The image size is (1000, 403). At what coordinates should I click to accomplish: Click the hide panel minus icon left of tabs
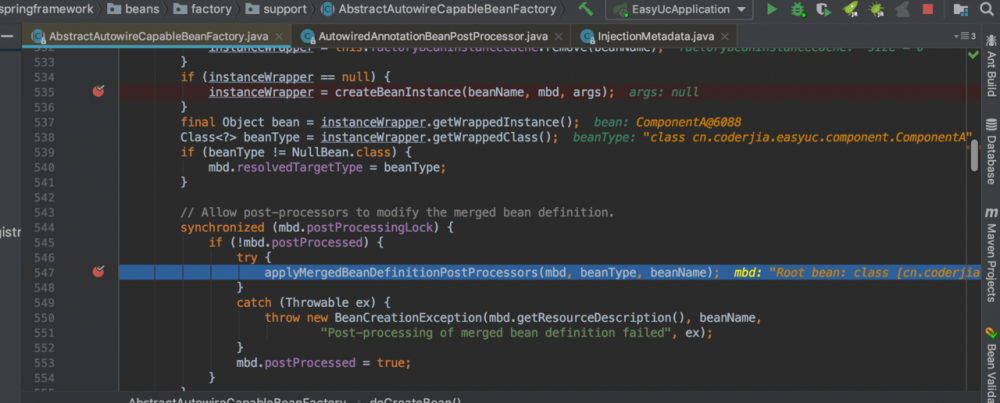tap(6, 36)
